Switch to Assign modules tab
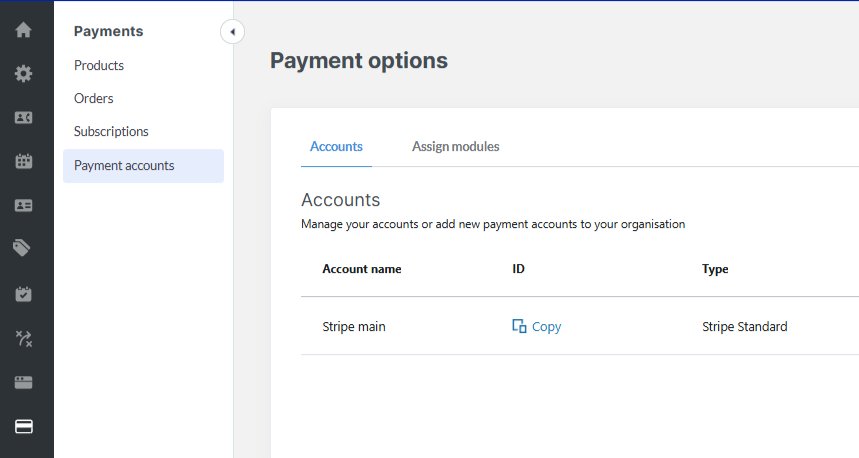The image size is (859, 458). pyautogui.click(x=455, y=146)
